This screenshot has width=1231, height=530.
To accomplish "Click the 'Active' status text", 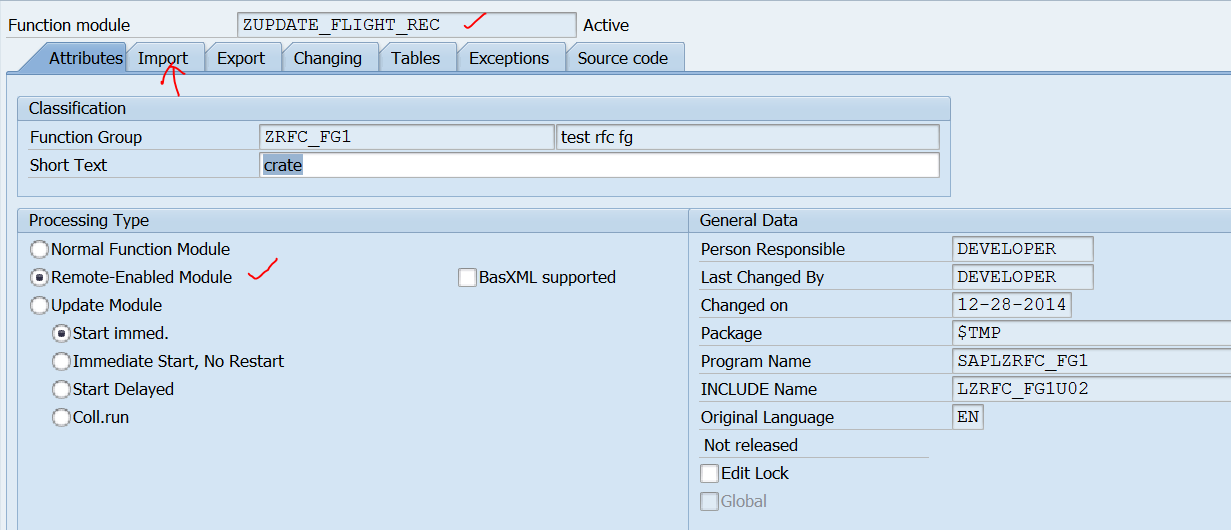I will click(x=606, y=25).
